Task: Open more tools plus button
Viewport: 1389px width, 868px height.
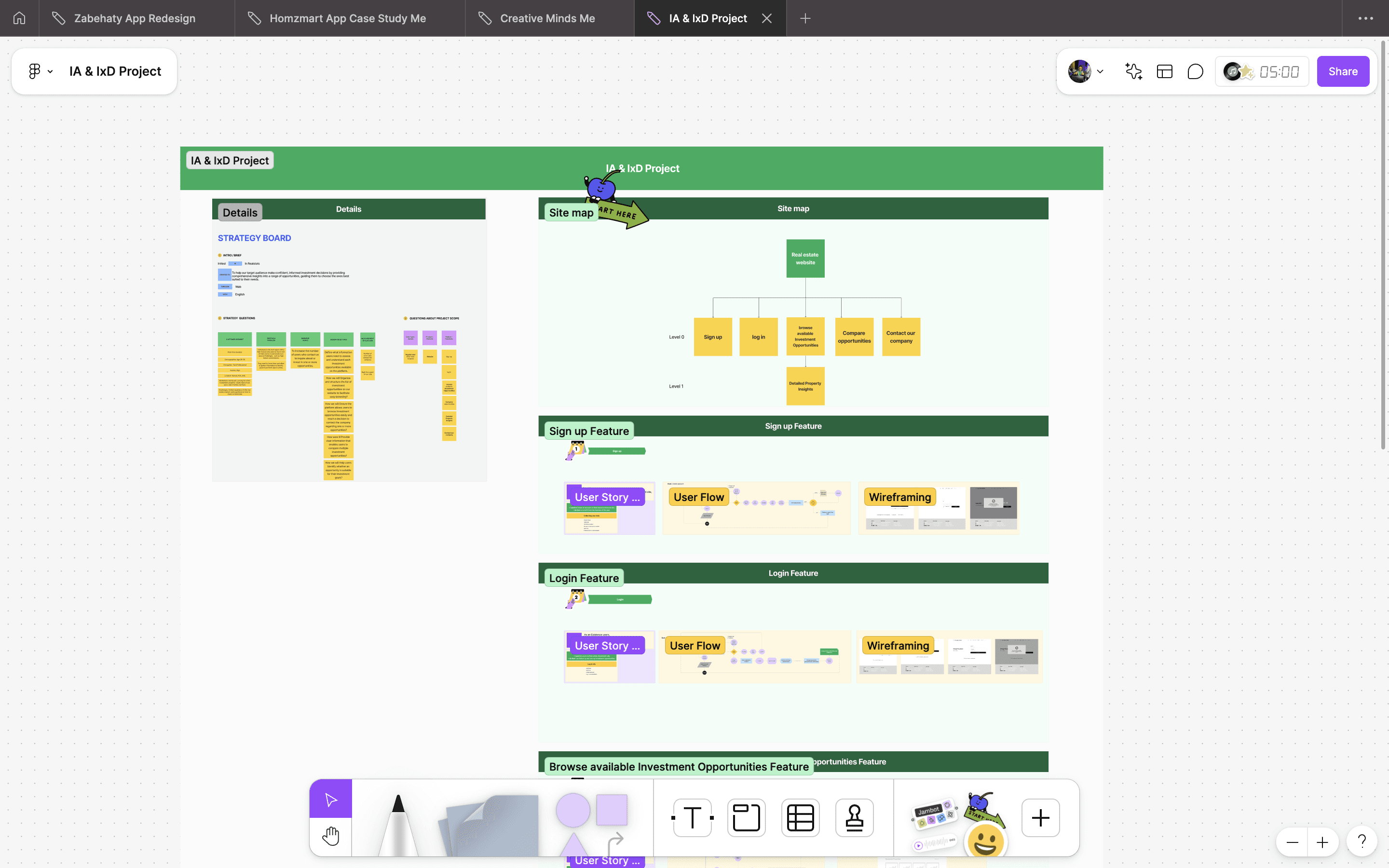Action: tap(1040, 817)
